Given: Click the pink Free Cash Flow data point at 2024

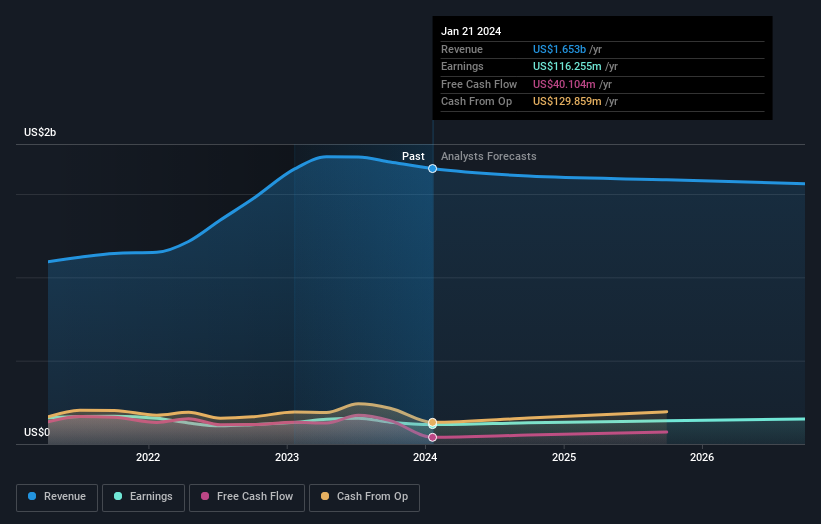Looking at the screenshot, I should 432,437.
